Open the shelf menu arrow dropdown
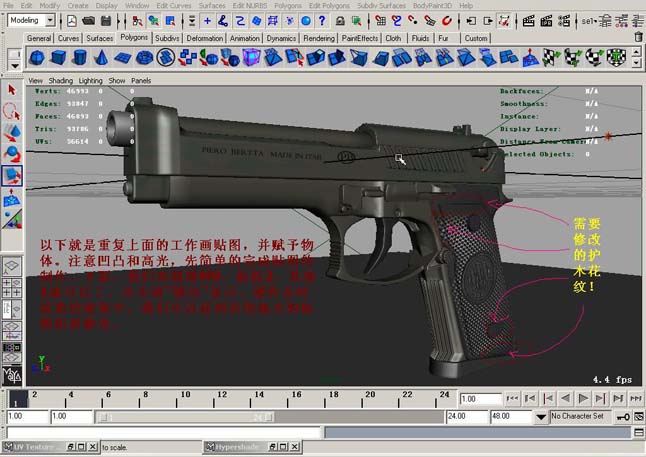The height and width of the screenshot is (457, 646). pyautogui.click(x=15, y=66)
